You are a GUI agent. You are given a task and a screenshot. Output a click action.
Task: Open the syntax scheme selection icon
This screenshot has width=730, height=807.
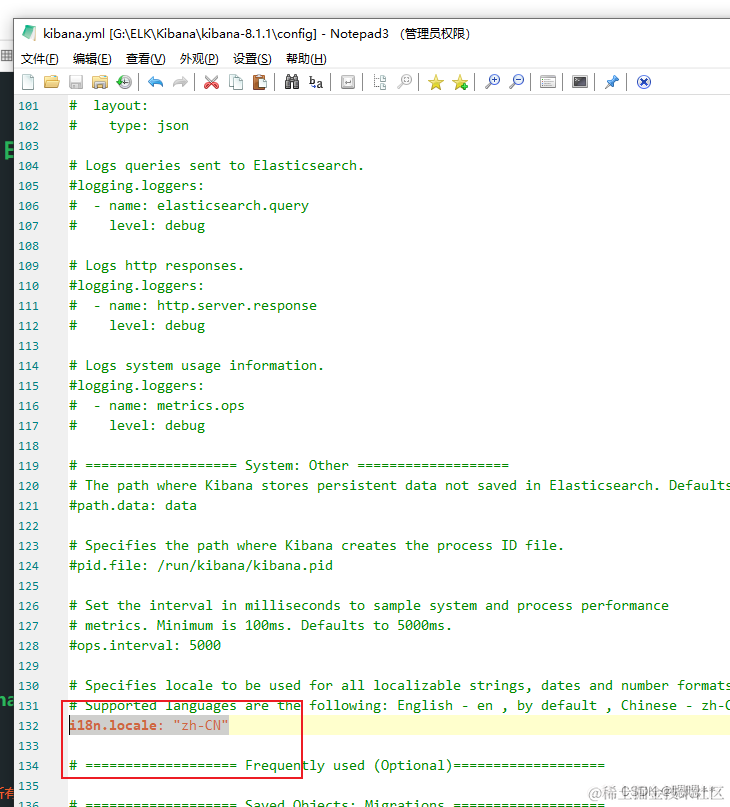(548, 82)
